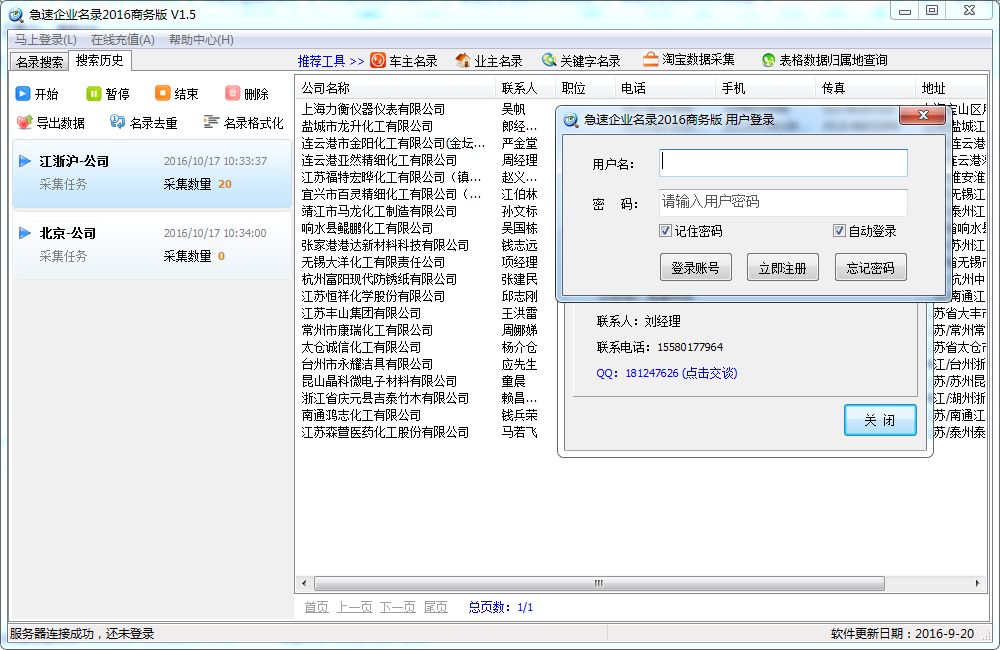Open the 帮助中心(H) menu
The width and height of the screenshot is (1000, 650).
click(201, 40)
